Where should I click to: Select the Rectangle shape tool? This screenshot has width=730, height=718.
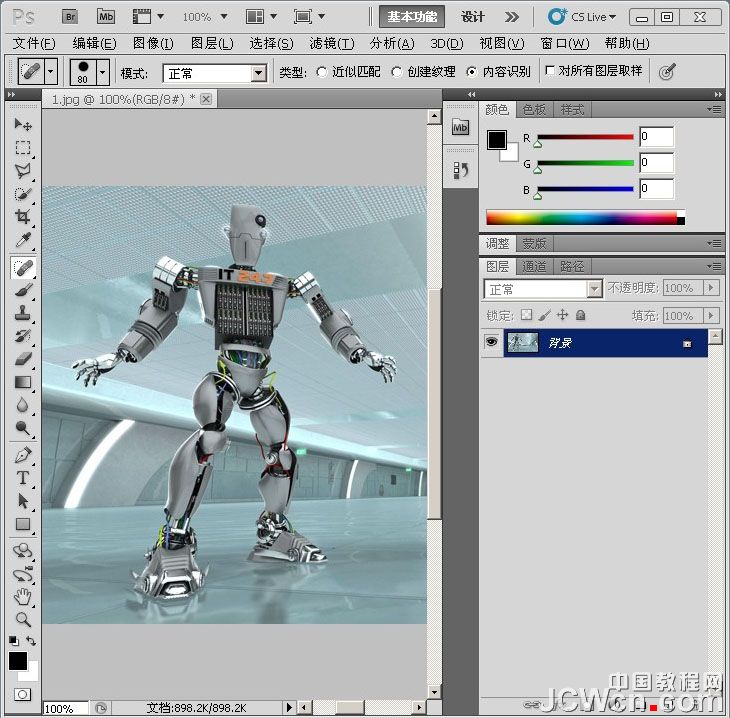[x=22, y=524]
